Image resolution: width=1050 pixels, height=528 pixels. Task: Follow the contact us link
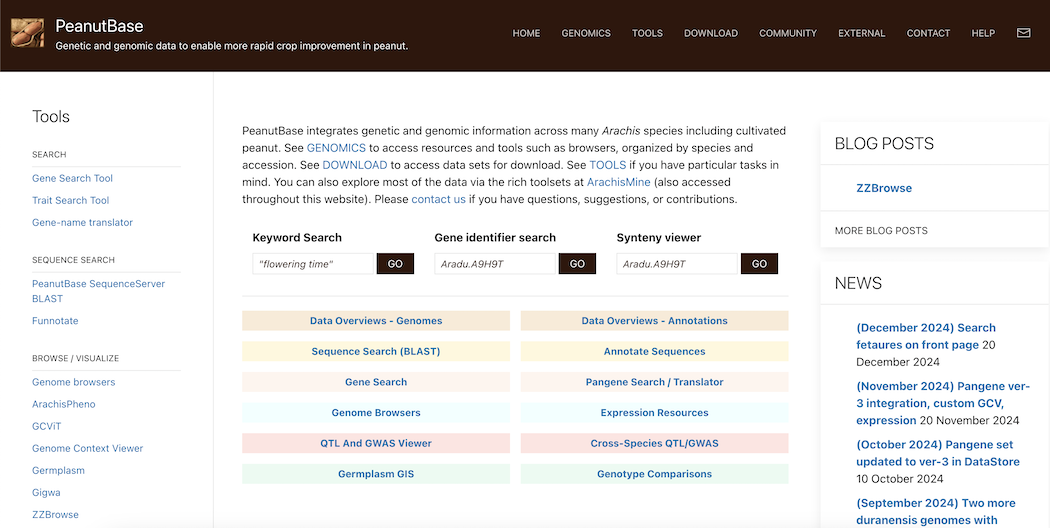click(x=439, y=199)
